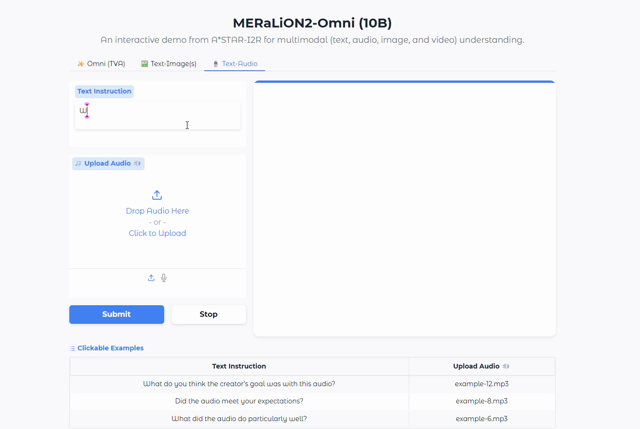Pick the example "Did the audio meet your expectations?"

[239, 401]
